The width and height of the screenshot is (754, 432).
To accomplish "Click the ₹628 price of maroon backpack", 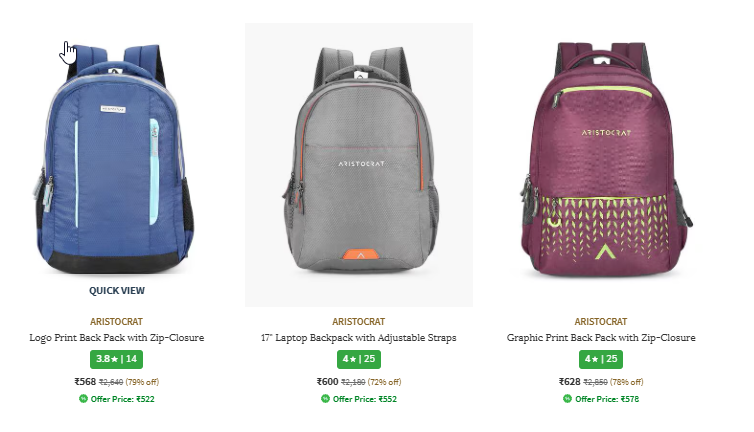I will (569, 381).
